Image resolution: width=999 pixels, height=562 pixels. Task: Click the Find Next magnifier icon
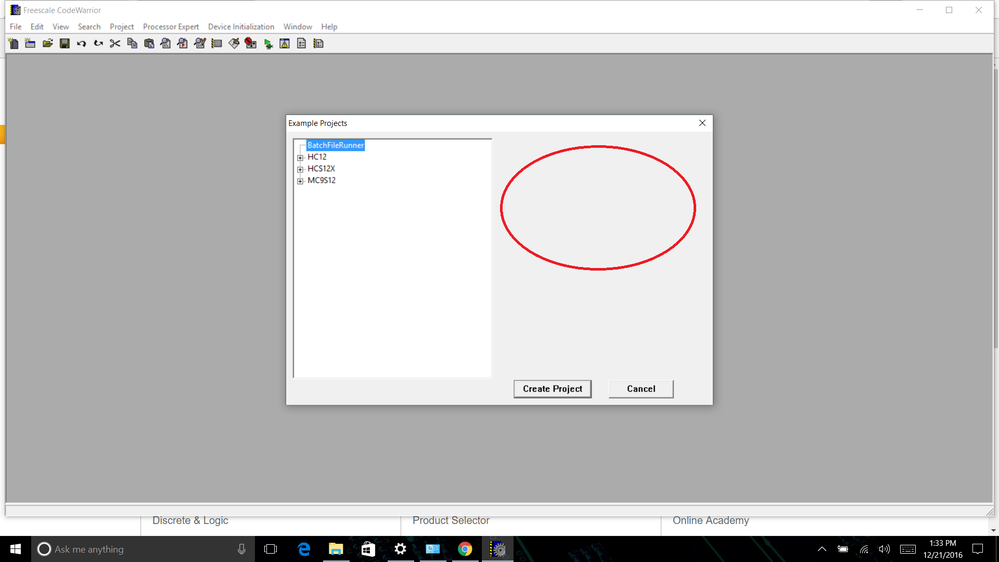tap(183, 43)
